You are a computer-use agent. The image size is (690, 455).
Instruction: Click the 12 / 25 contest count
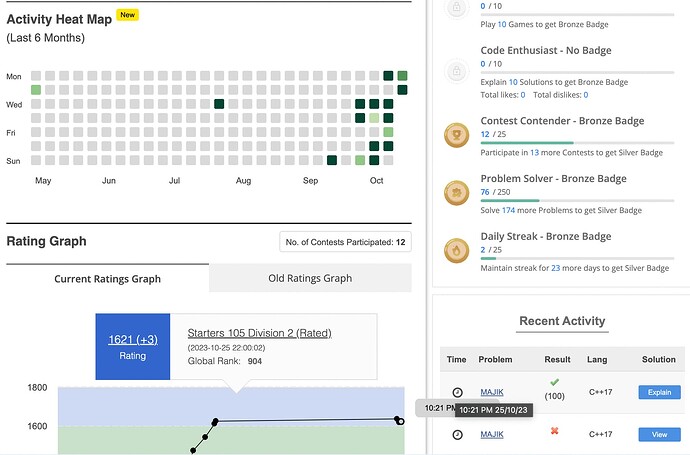point(493,134)
